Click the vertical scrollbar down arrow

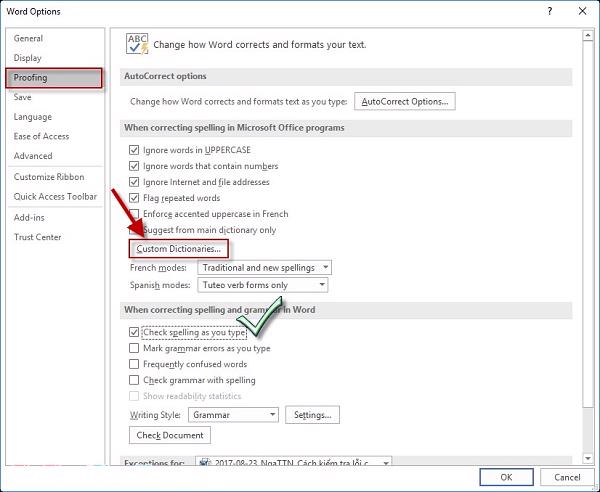pos(587,457)
